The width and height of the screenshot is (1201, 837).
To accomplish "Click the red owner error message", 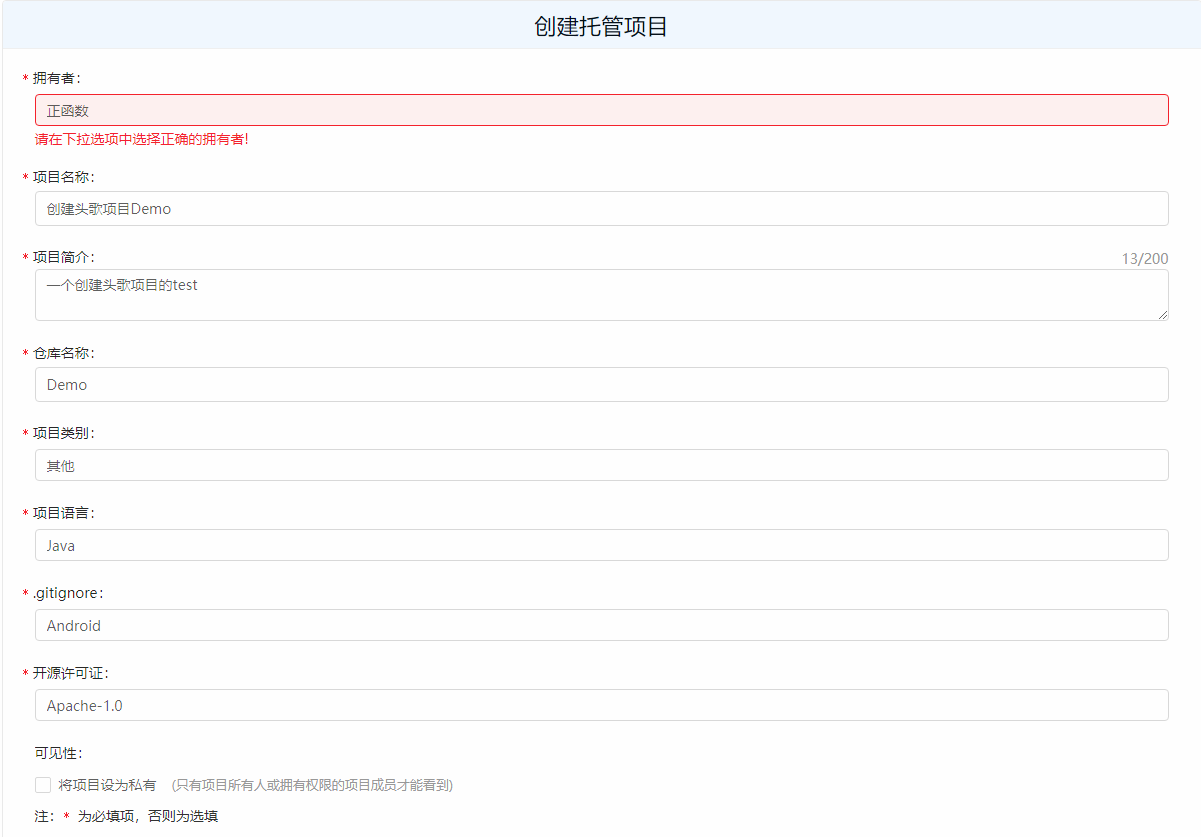I will [142, 139].
